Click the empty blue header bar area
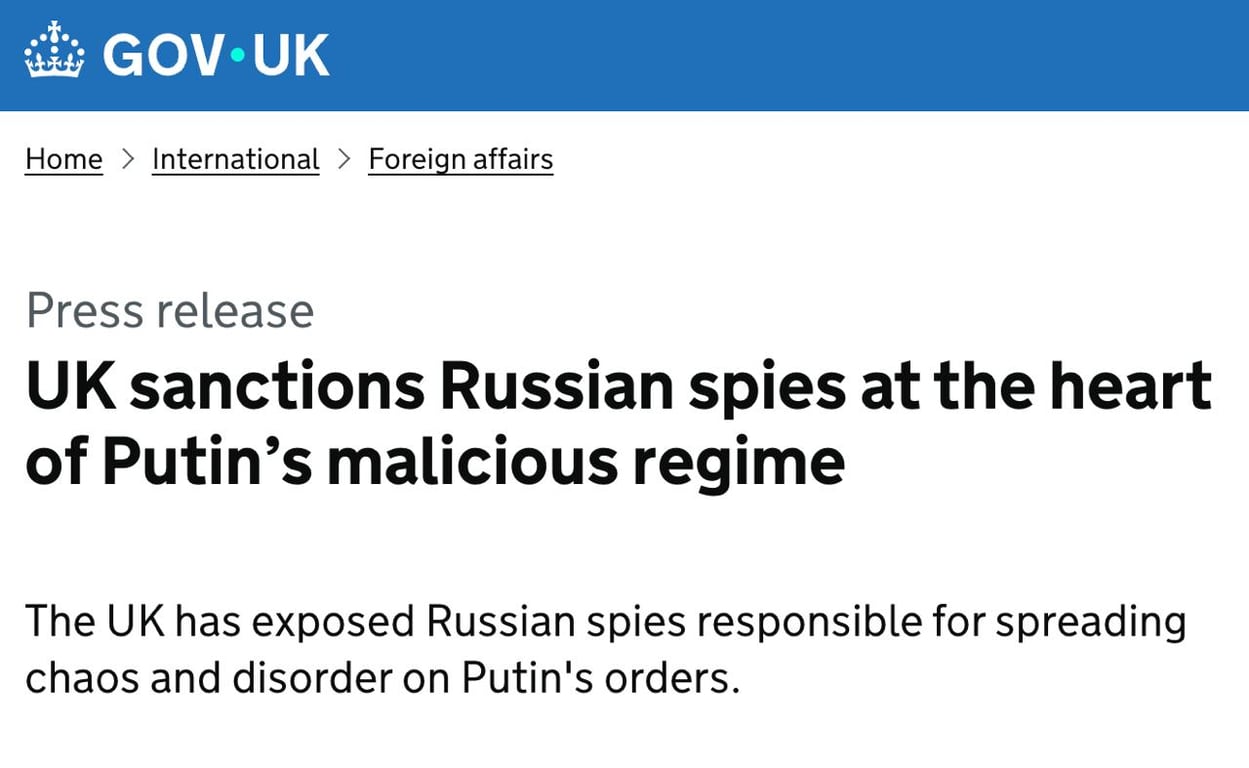This screenshot has width=1249, height=768. [800, 54]
